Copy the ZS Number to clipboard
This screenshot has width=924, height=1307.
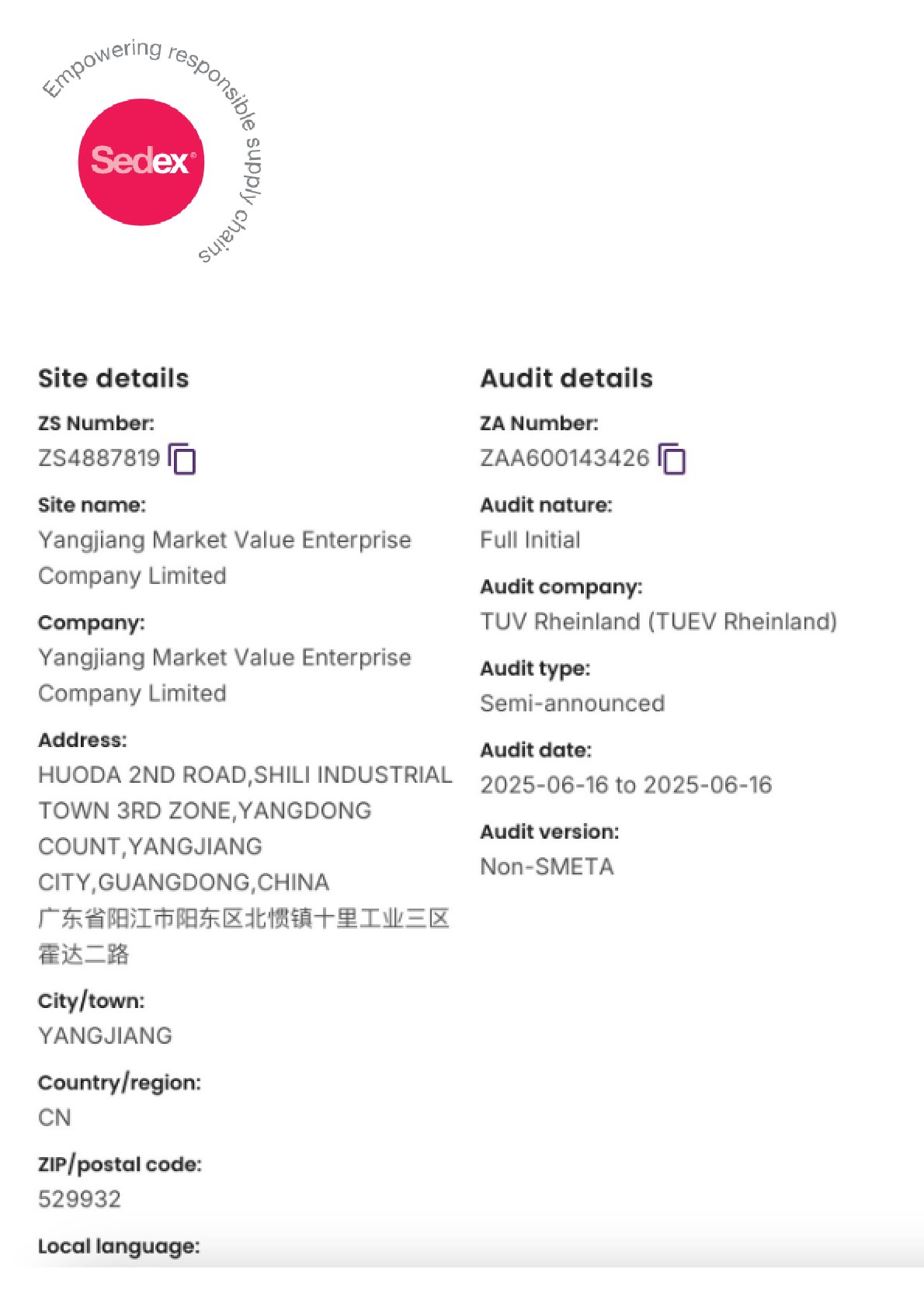pyautogui.click(x=182, y=459)
